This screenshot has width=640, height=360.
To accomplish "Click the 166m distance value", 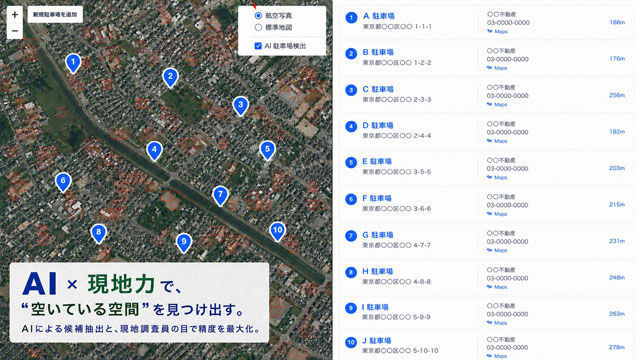I will 617,22.
